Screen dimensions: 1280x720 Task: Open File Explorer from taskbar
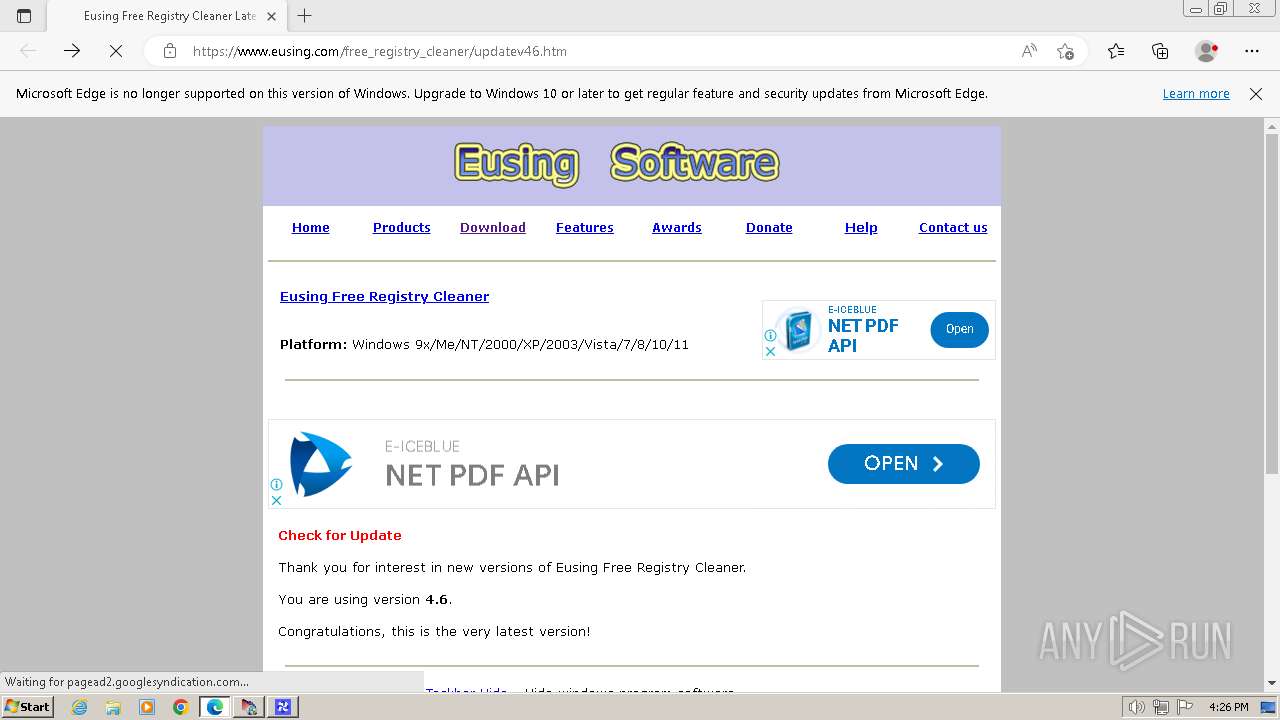tap(113, 707)
